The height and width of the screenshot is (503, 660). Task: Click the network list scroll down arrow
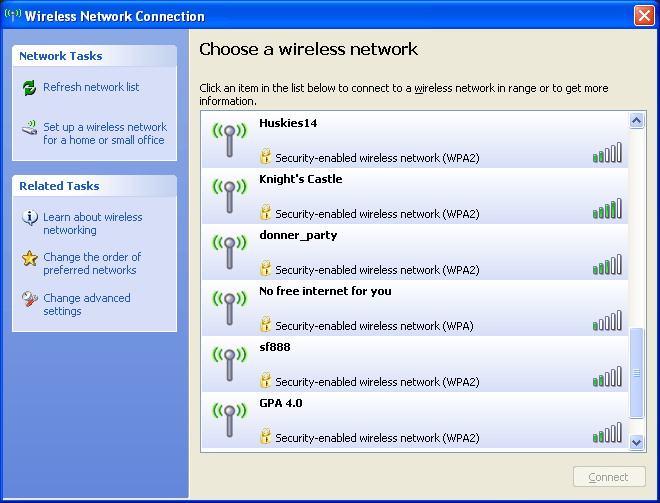(636, 442)
